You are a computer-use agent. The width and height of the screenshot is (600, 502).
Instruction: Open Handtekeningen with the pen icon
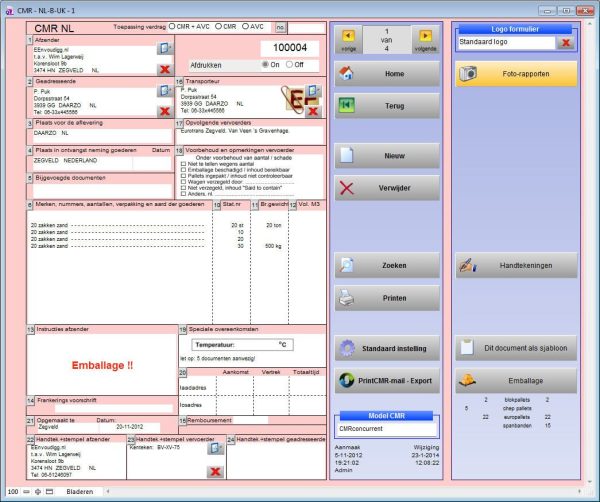click(x=516, y=265)
